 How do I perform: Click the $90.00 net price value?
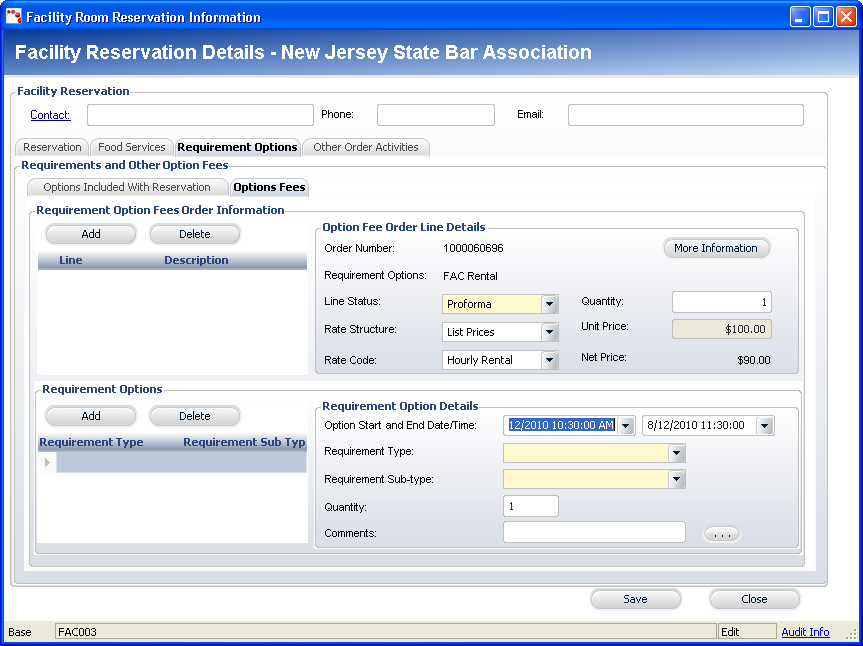754,360
